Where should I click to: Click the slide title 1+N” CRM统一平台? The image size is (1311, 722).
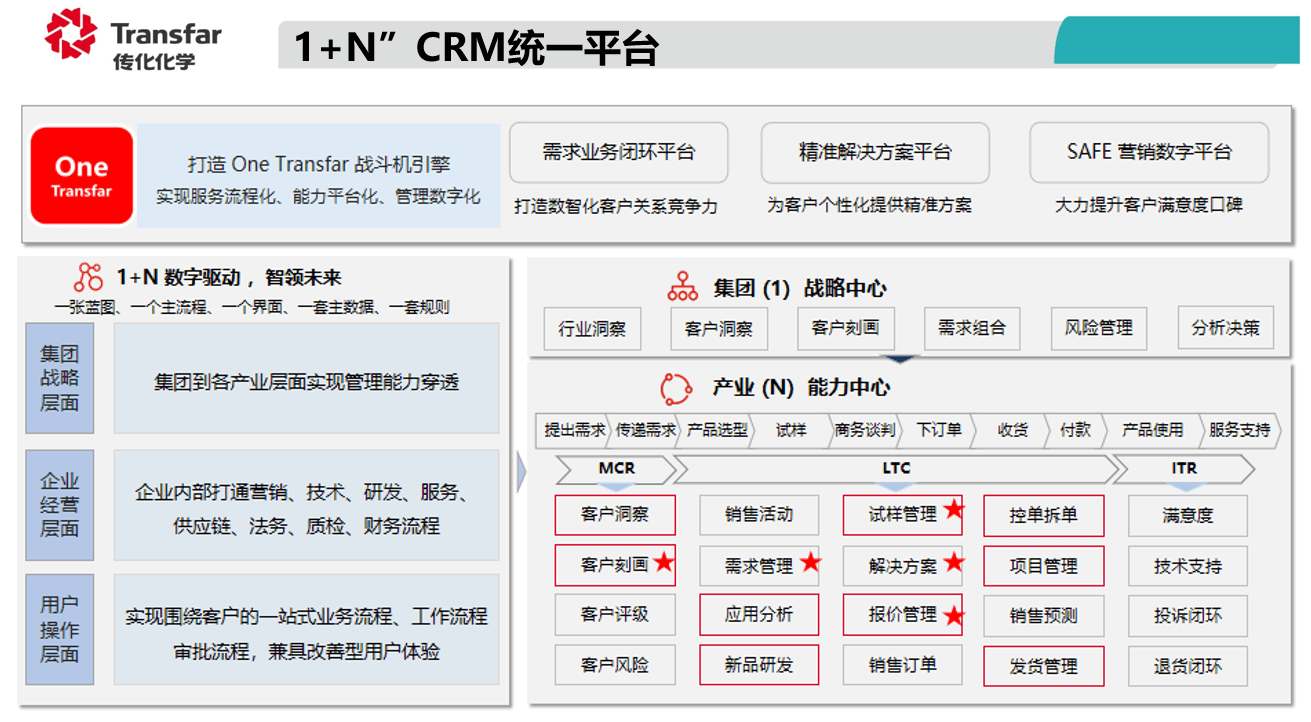coord(476,47)
